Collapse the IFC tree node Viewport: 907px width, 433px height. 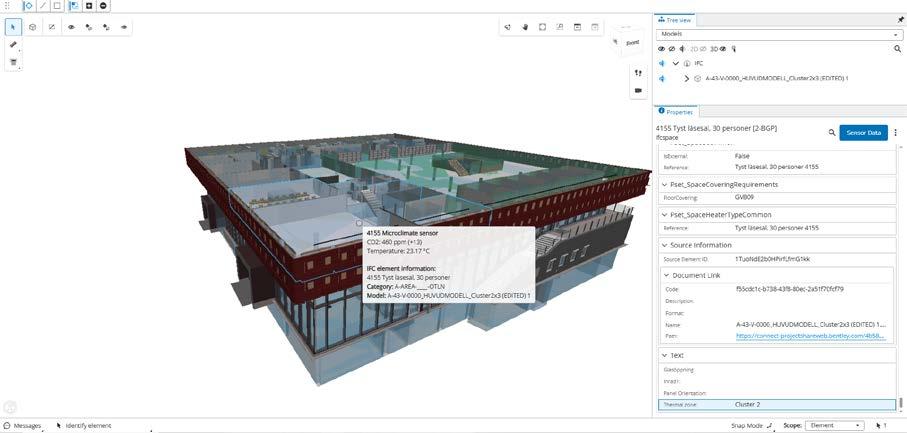click(x=676, y=63)
